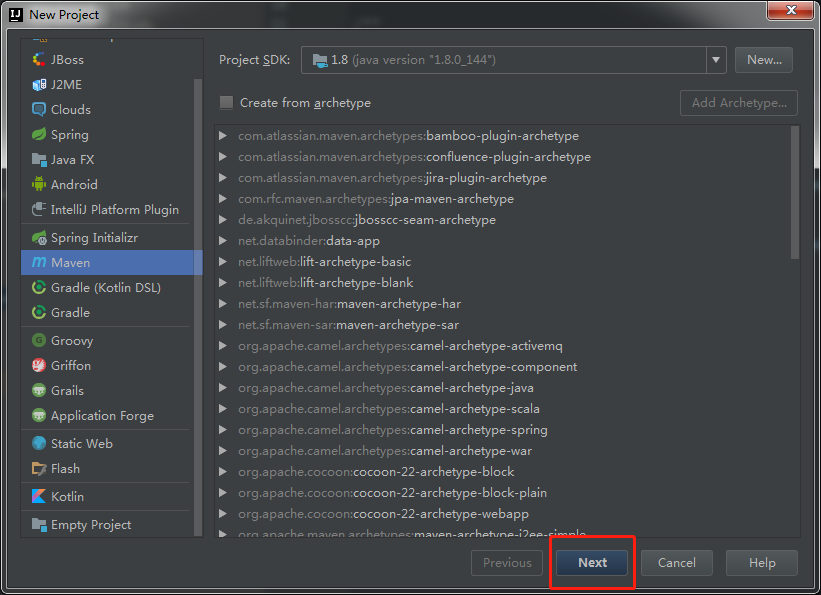The height and width of the screenshot is (595, 821).
Task: Select the cocoon-22-archetype-block-plain row
Action: click(x=503, y=492)
